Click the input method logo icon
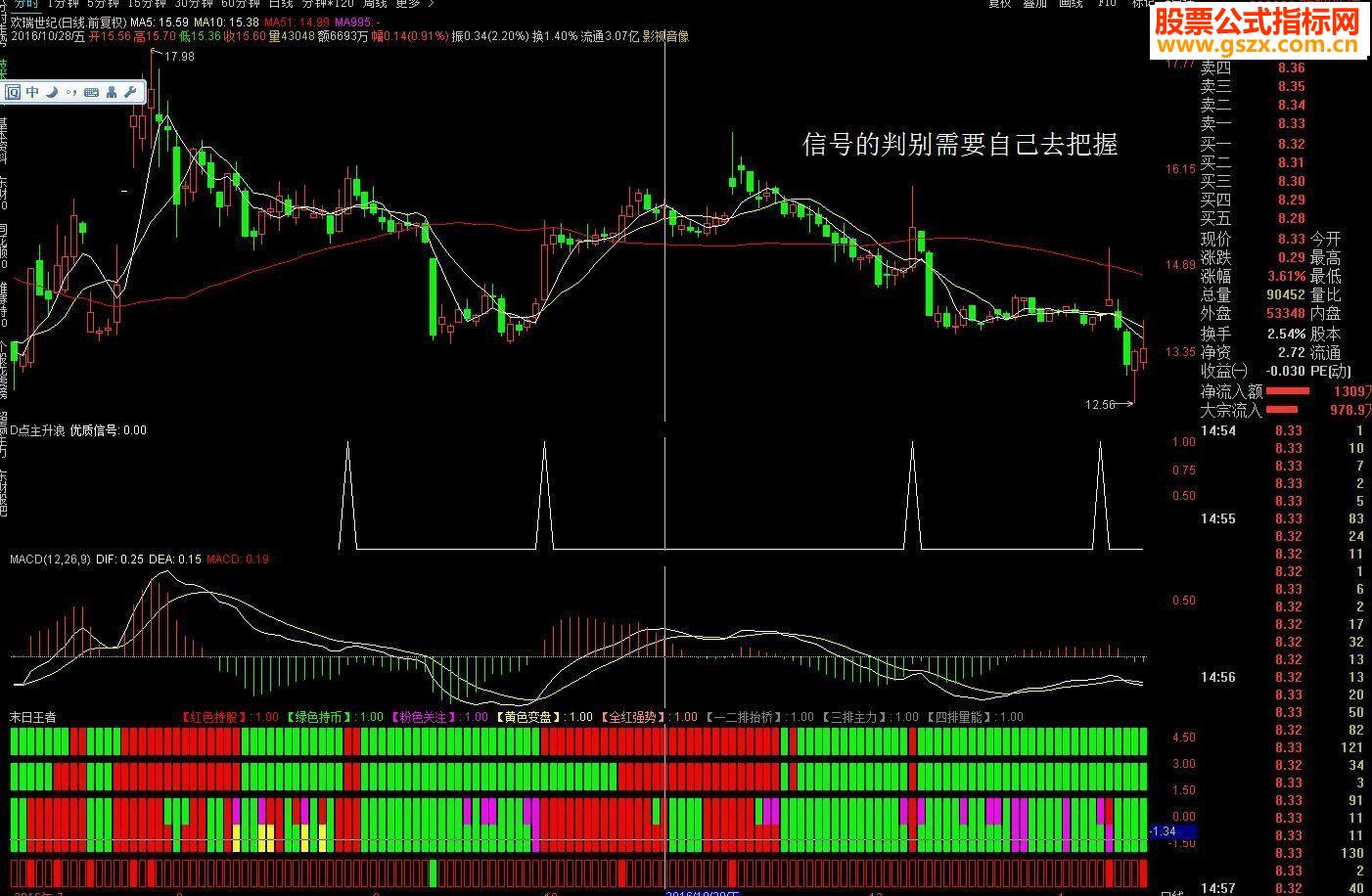This screenshot has width=1372, height=896. (14, 92)
